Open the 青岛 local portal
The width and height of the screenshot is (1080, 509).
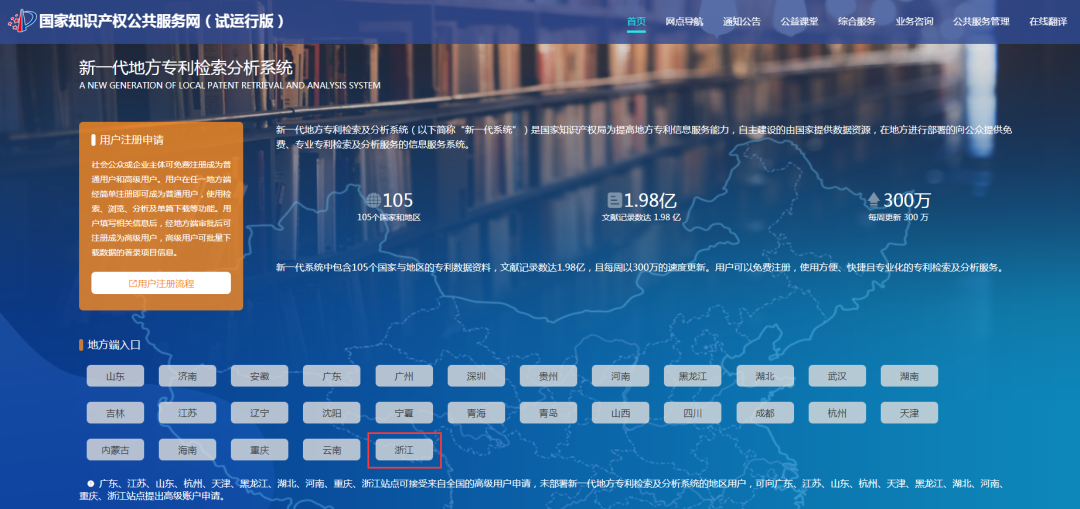[x=548, y=413]
